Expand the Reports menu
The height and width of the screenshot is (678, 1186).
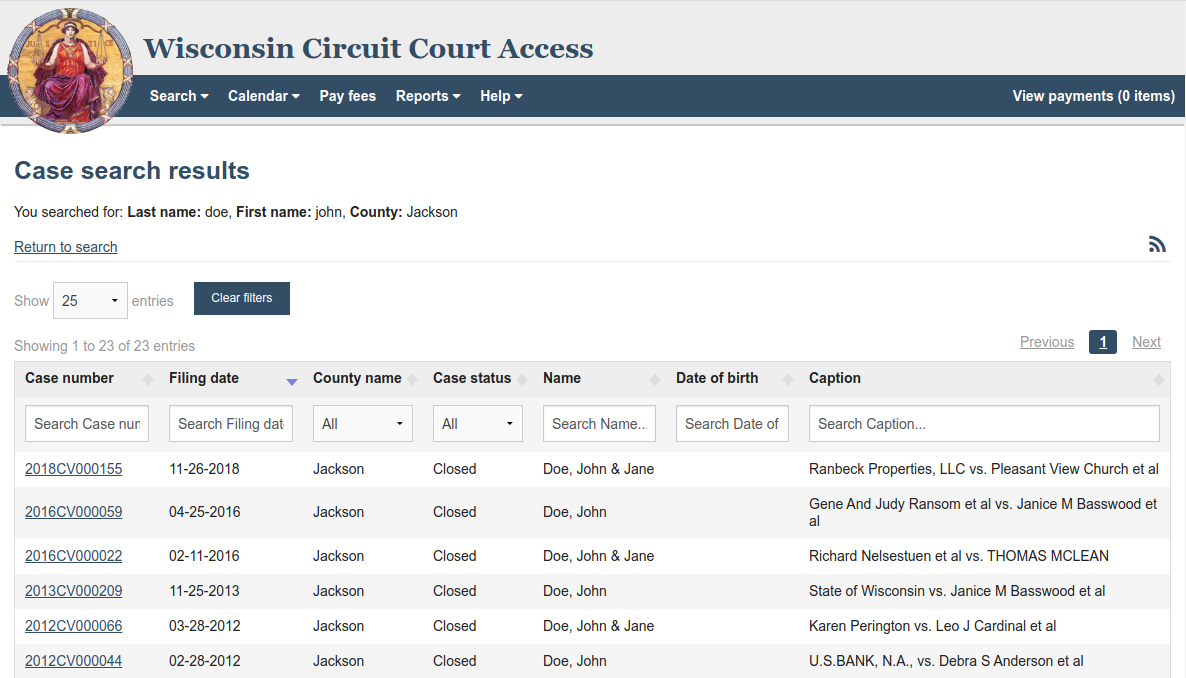tap(427, 96)
